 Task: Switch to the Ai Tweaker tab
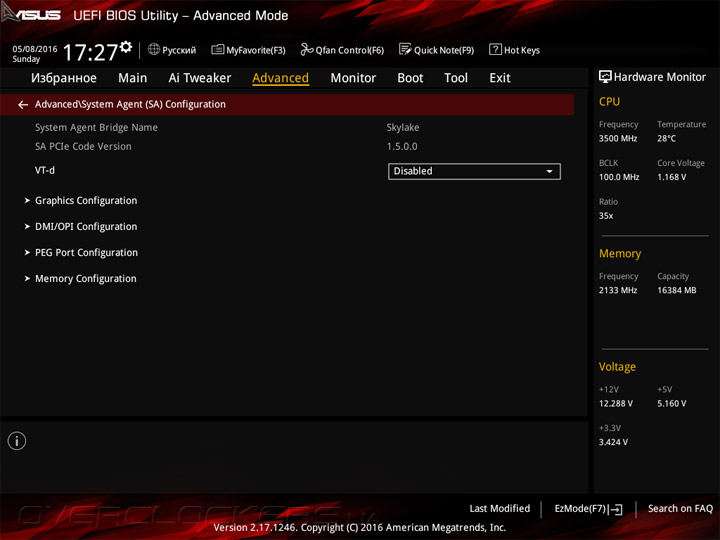[x=200, y=78]
